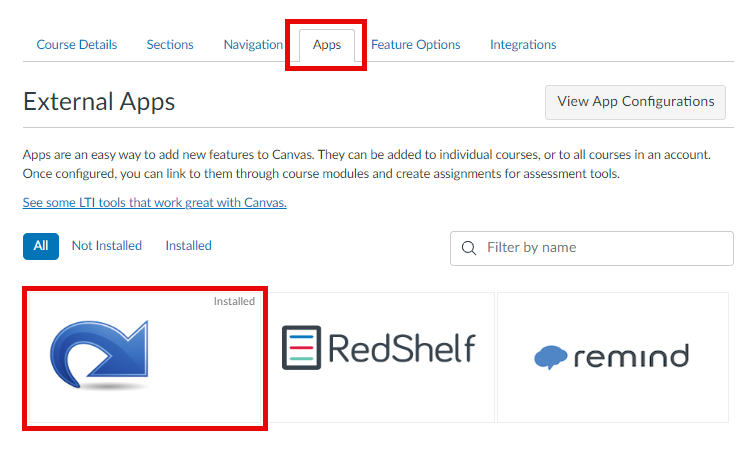The width and height of the screenshot is (752, 453).
Task: Click the remind blue cloud icon
Action: (x=551, y=357)
